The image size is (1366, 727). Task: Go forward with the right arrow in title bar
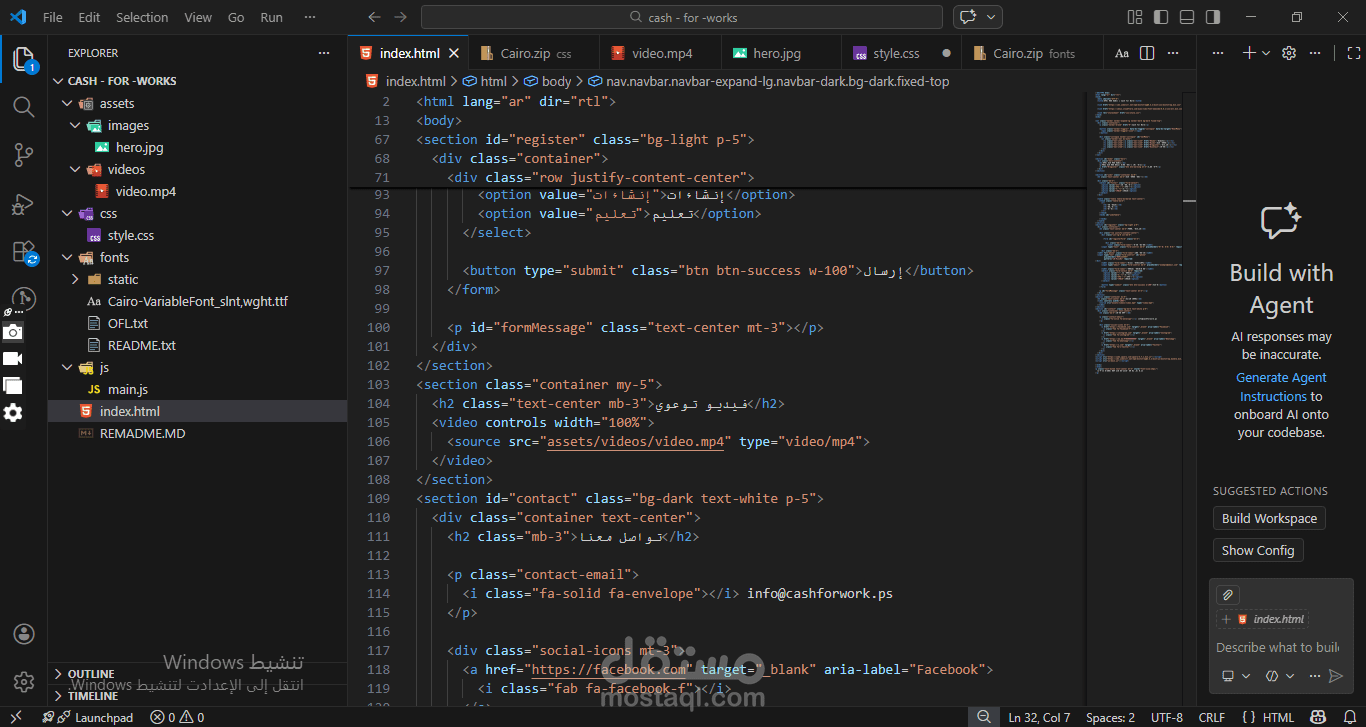400,17
